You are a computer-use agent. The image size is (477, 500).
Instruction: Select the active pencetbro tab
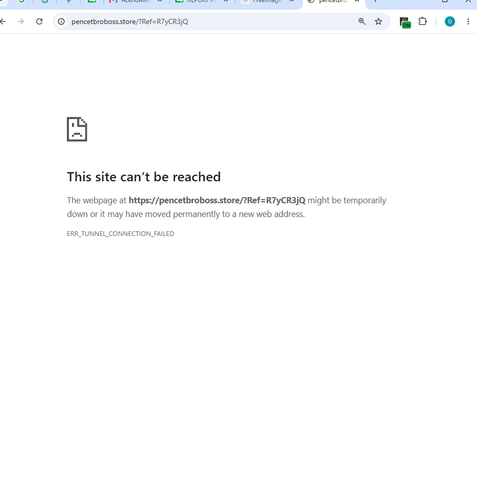[x=333, y=2]
